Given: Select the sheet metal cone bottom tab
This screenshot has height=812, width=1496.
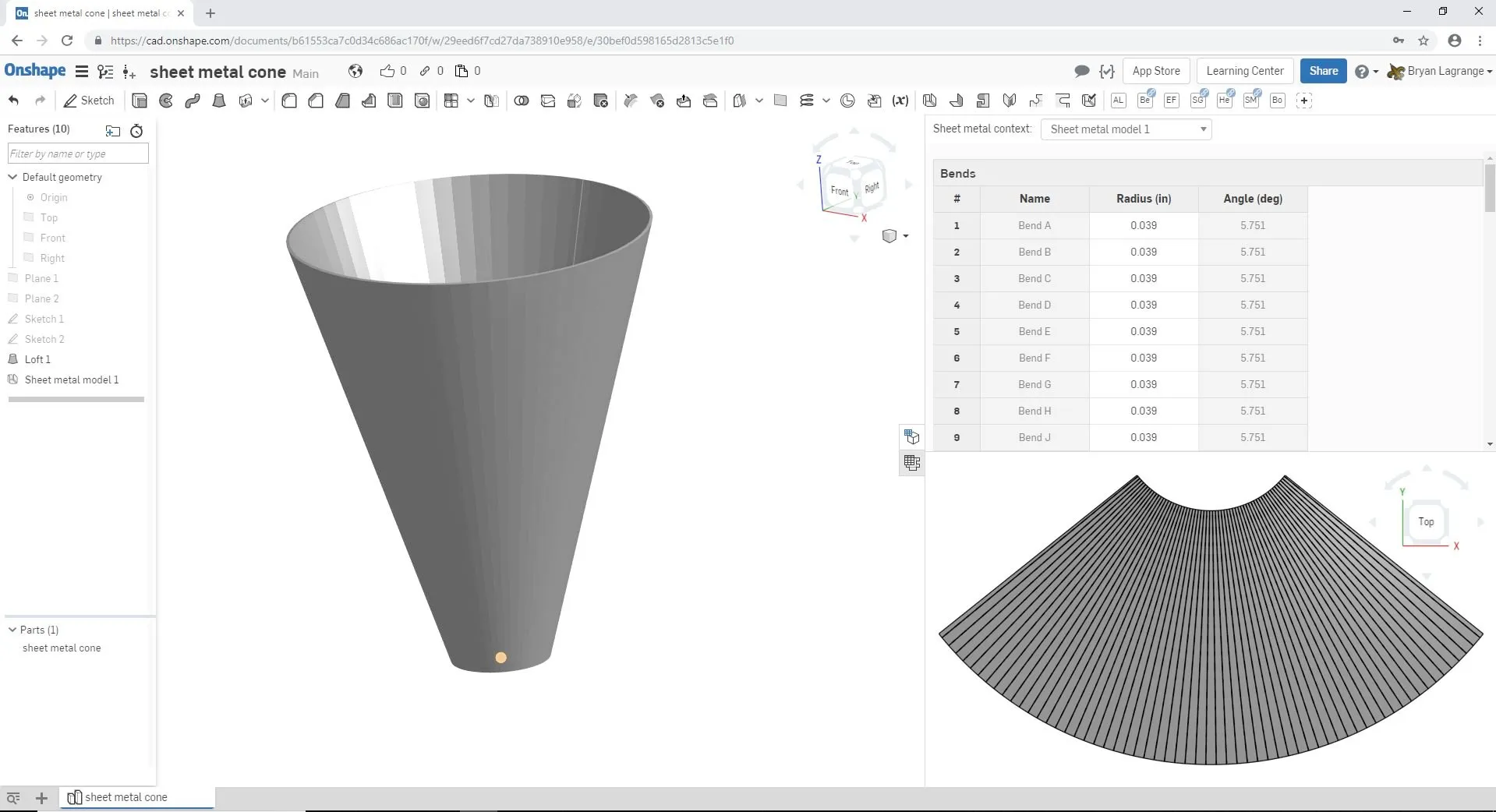Looking at the screenshot, I should 125,797.
